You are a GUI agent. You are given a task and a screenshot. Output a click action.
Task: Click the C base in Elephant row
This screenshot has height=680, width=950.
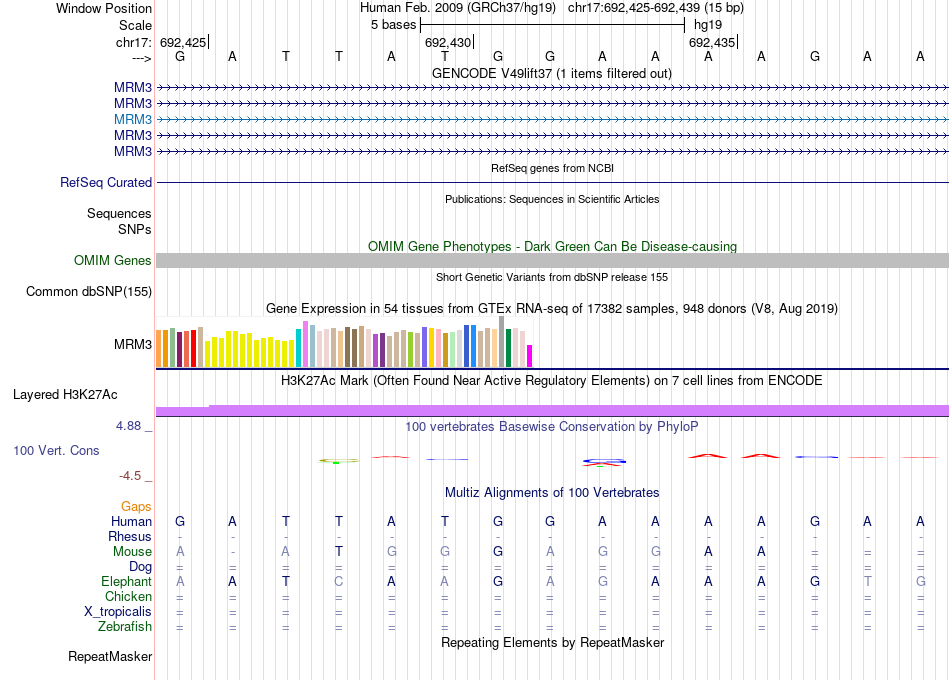click(x=339, y=581)
